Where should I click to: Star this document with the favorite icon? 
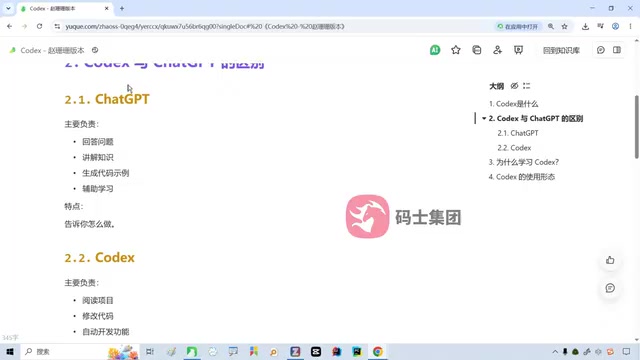456,50
